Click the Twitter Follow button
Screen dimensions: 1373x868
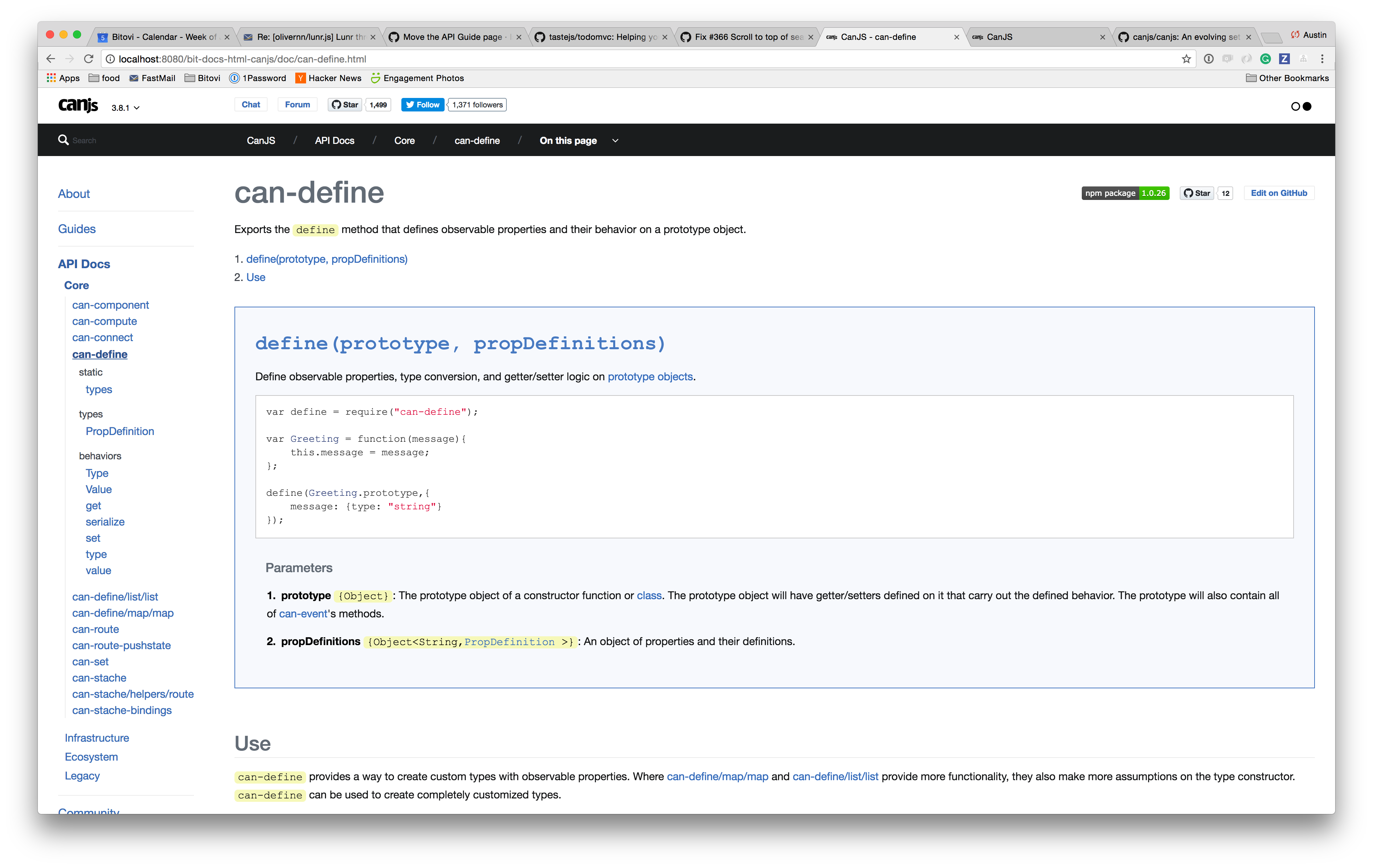tap(423, 105)
